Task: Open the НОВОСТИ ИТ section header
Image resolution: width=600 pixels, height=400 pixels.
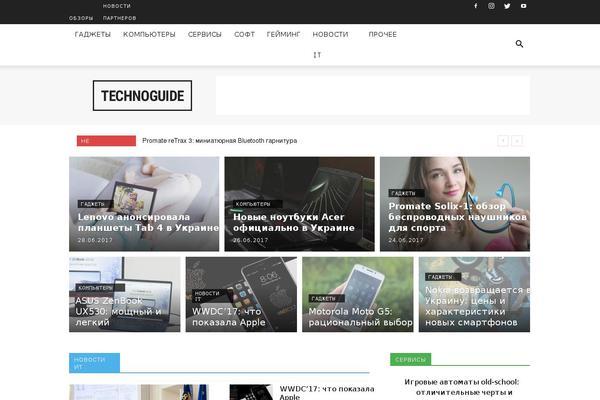Action: (x=95, y=363)
